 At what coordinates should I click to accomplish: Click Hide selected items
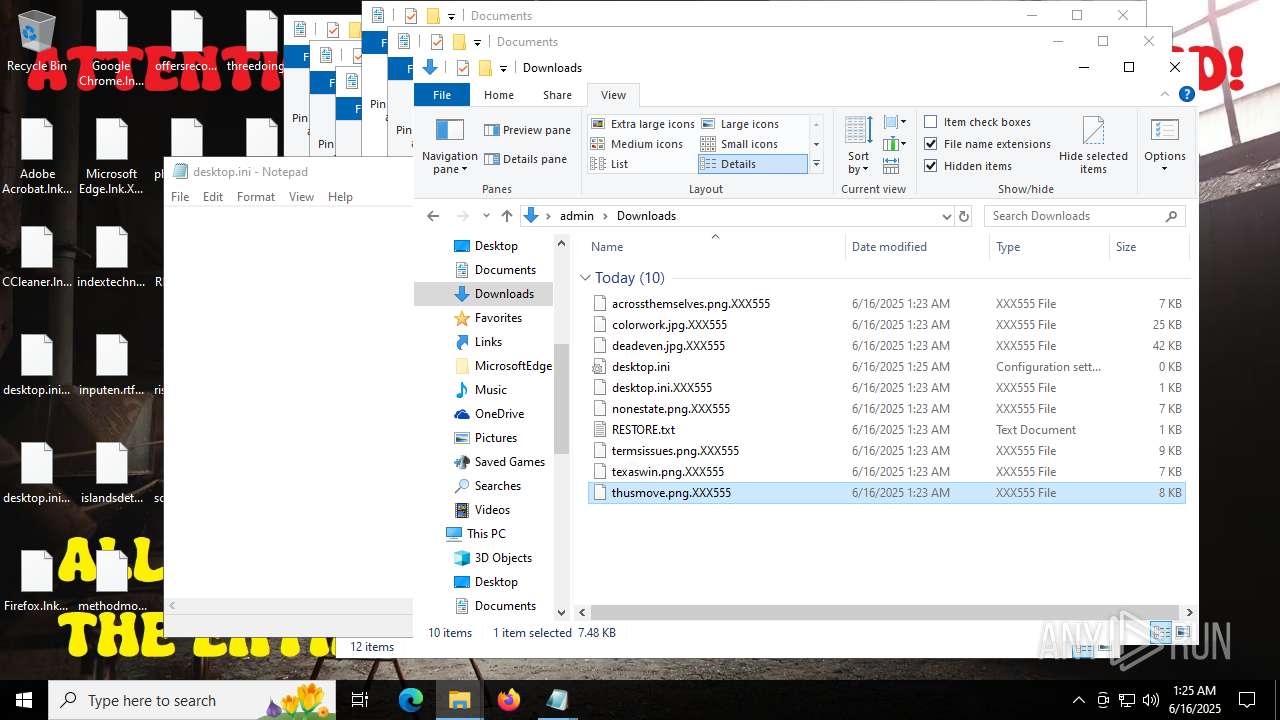tap(1093, 146)
